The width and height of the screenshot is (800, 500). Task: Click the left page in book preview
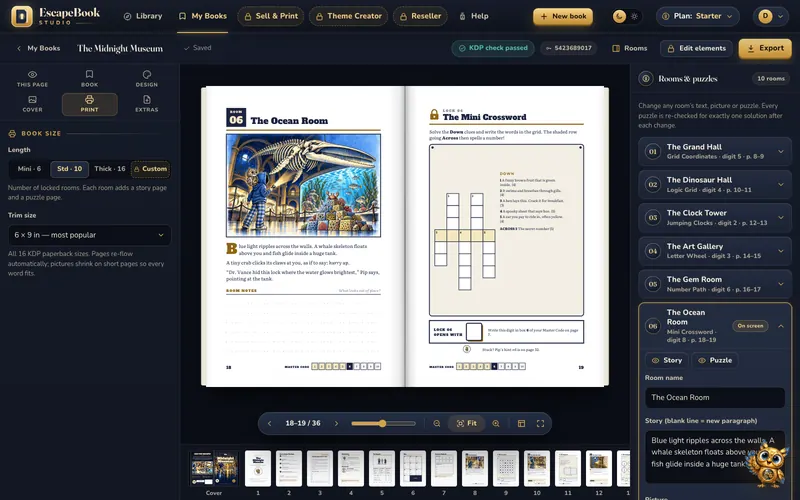click(x=304, y=236)
